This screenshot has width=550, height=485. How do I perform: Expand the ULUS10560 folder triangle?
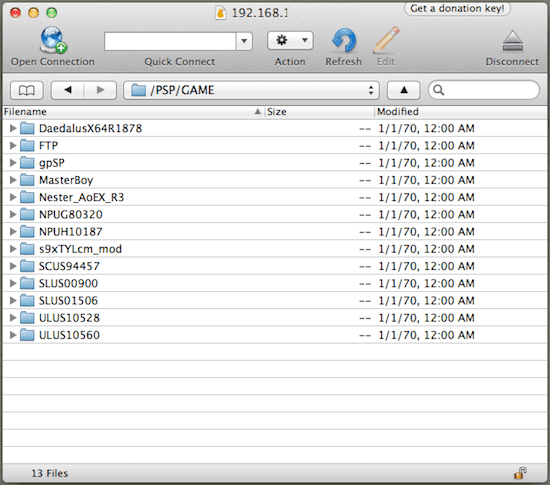pos(13,335)
